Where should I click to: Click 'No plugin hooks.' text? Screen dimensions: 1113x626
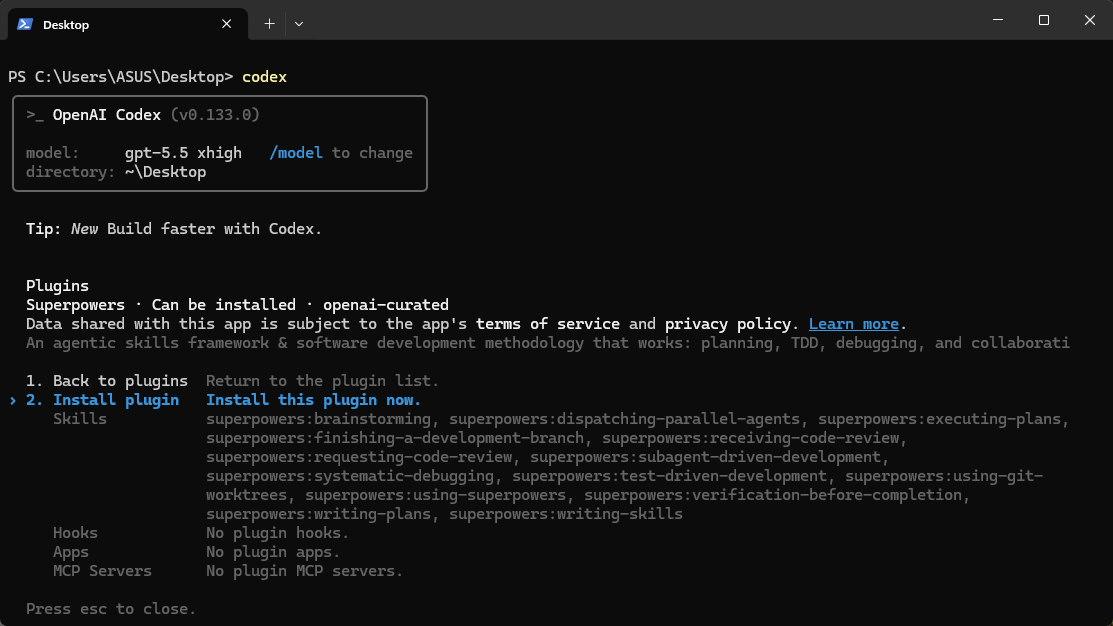tap(278, 533)
